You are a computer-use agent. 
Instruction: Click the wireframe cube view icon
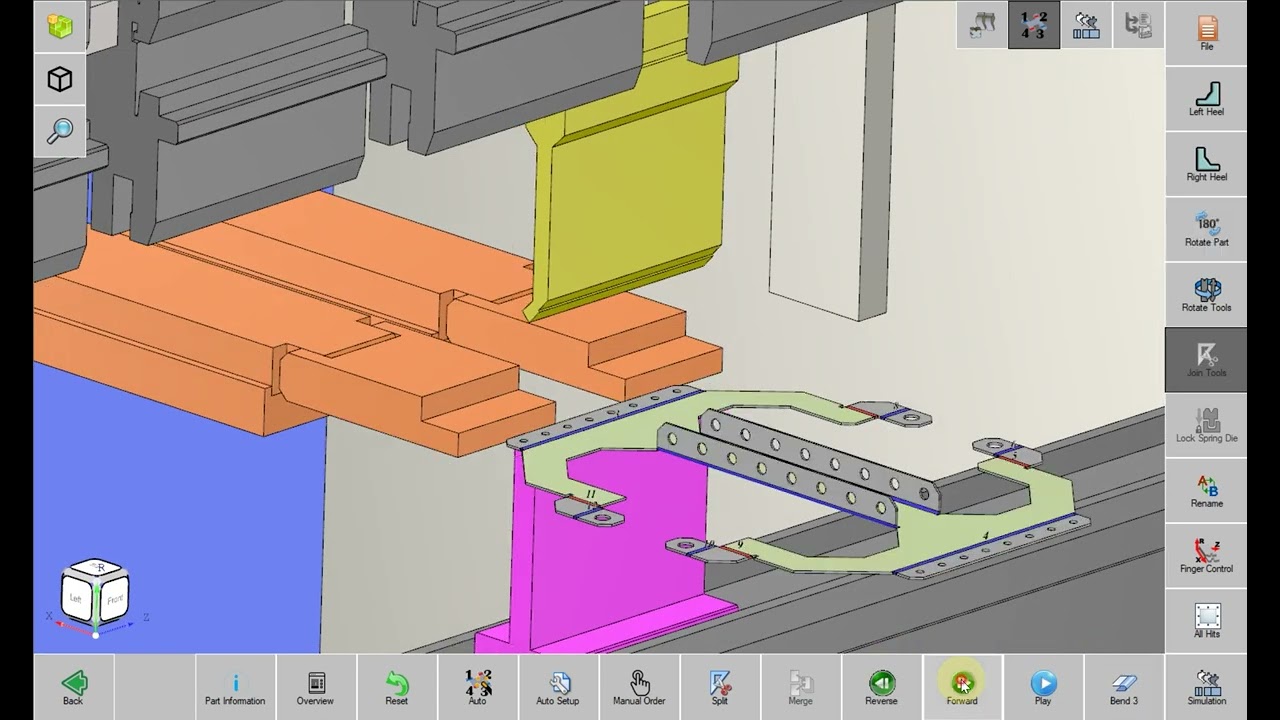(x=60, y=79)
